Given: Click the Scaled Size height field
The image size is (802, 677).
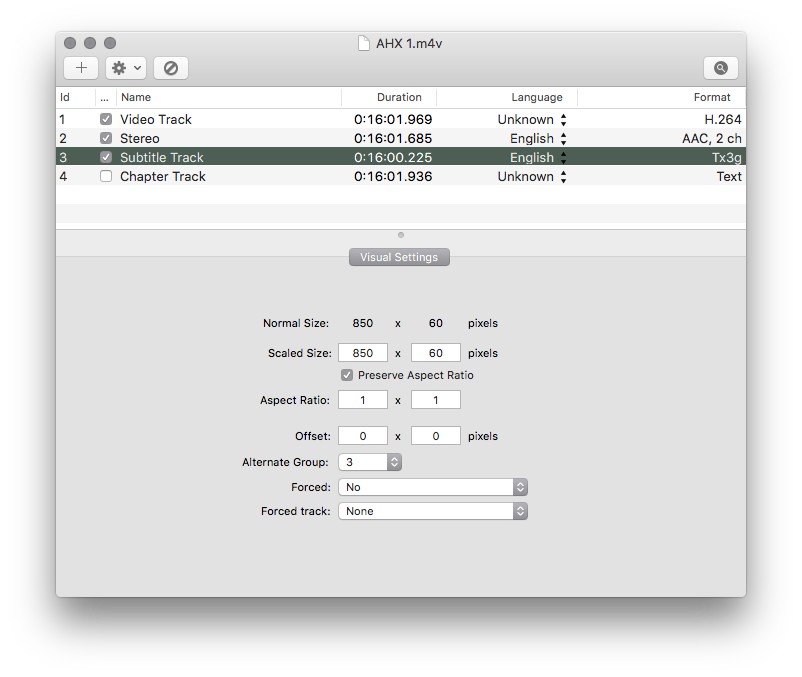Looking at the screenshot, I should (x=436, y=353).
